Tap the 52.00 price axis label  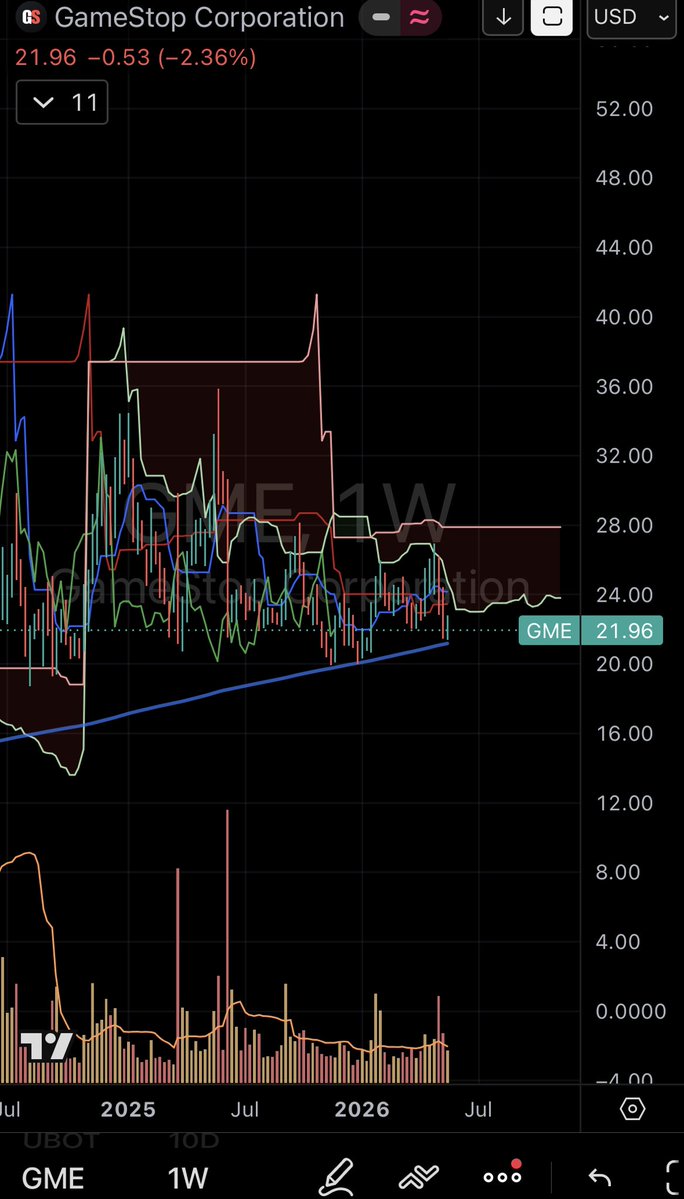point(624,109)
